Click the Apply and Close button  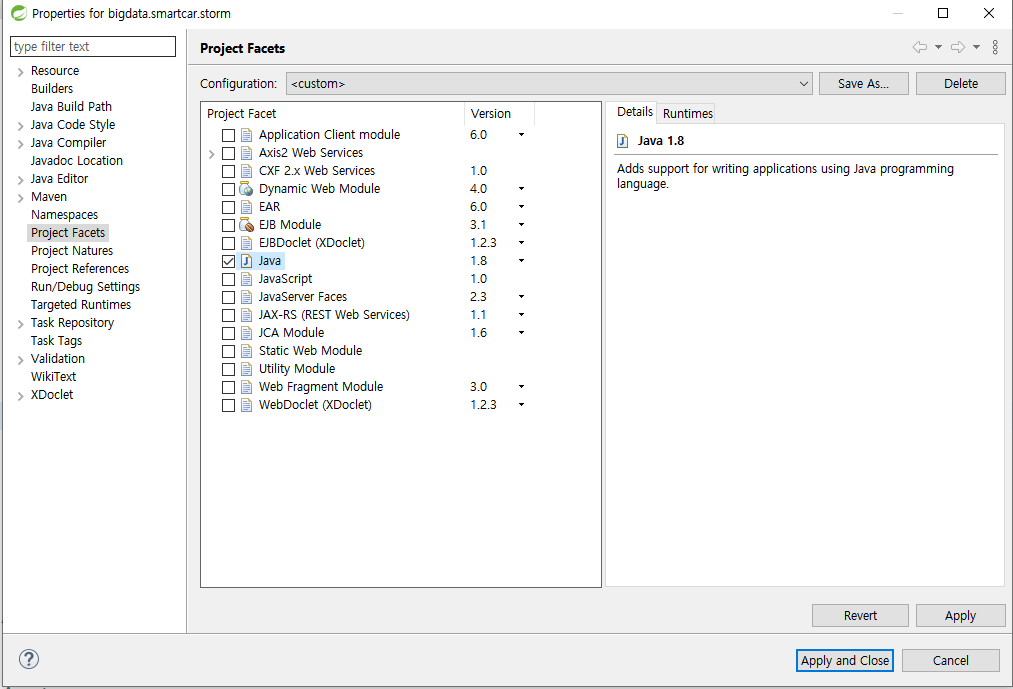844,660
